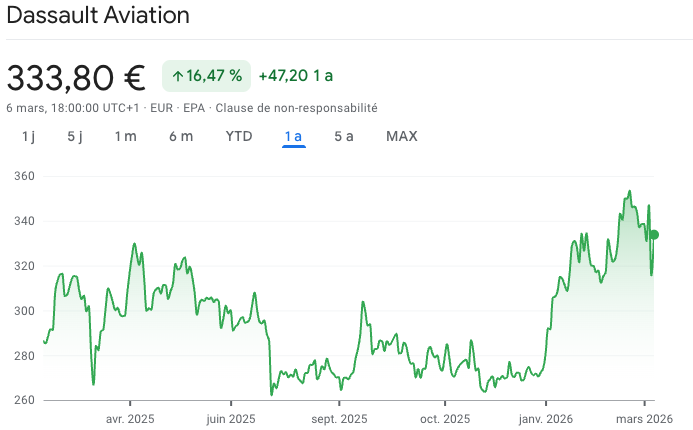Screen dimensions: 693x430
Task: Click the 300 y-axis label
Action: (x=24, y=311)
